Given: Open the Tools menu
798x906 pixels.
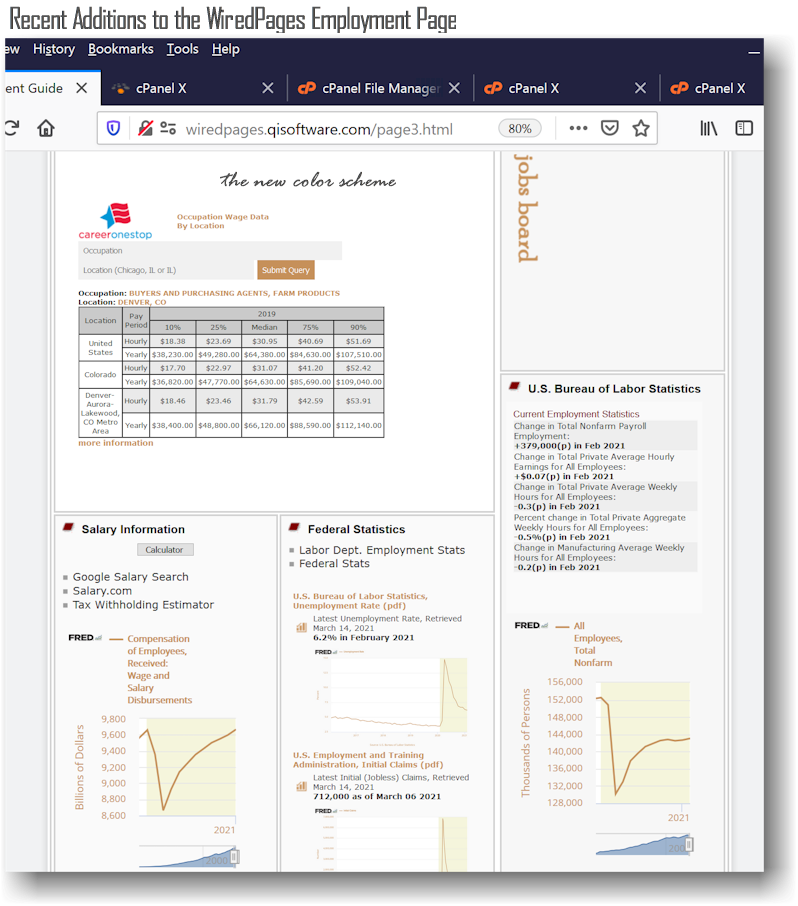Looking at the screenshot, I should 183,49.
